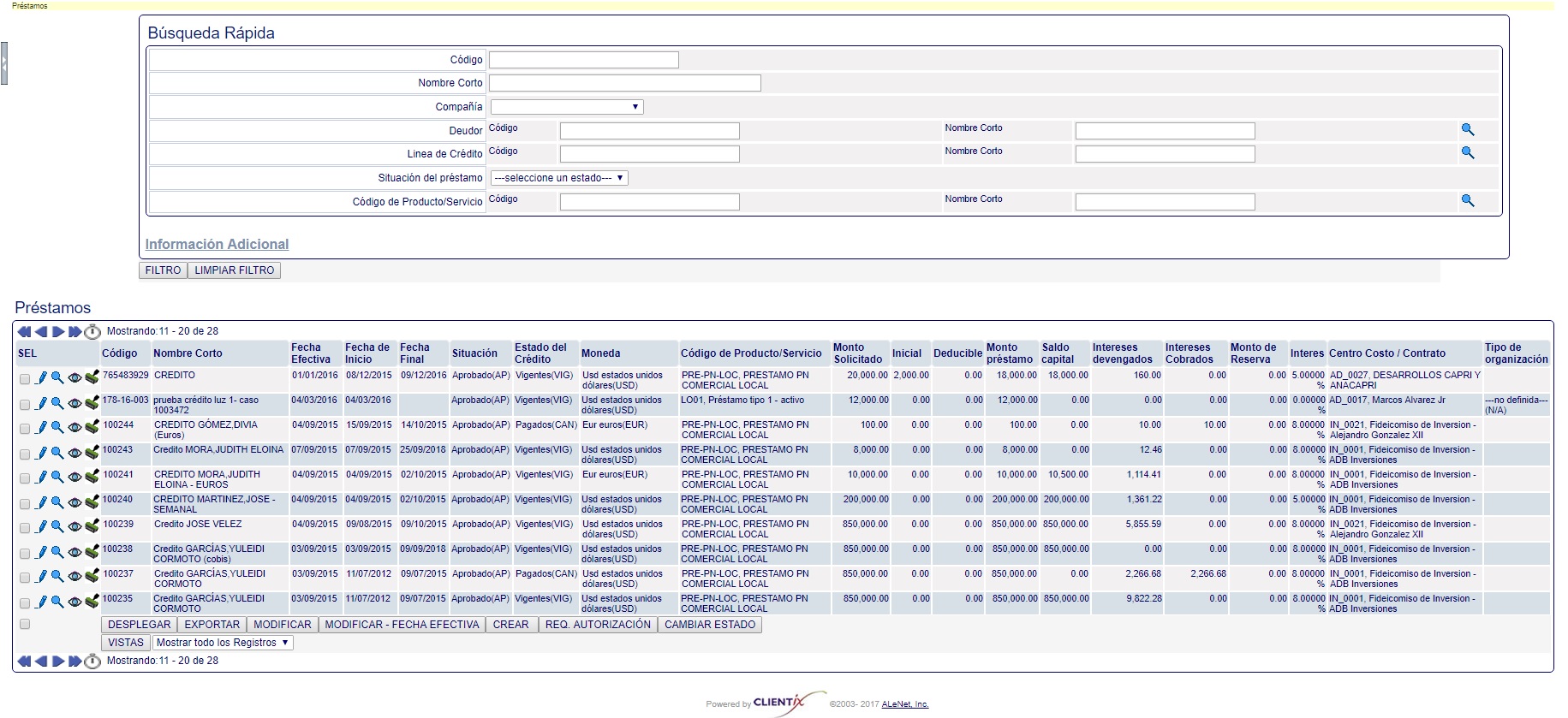
Task: Toggle the eye view icon for loan 100239
Action: tap(75, 527)
